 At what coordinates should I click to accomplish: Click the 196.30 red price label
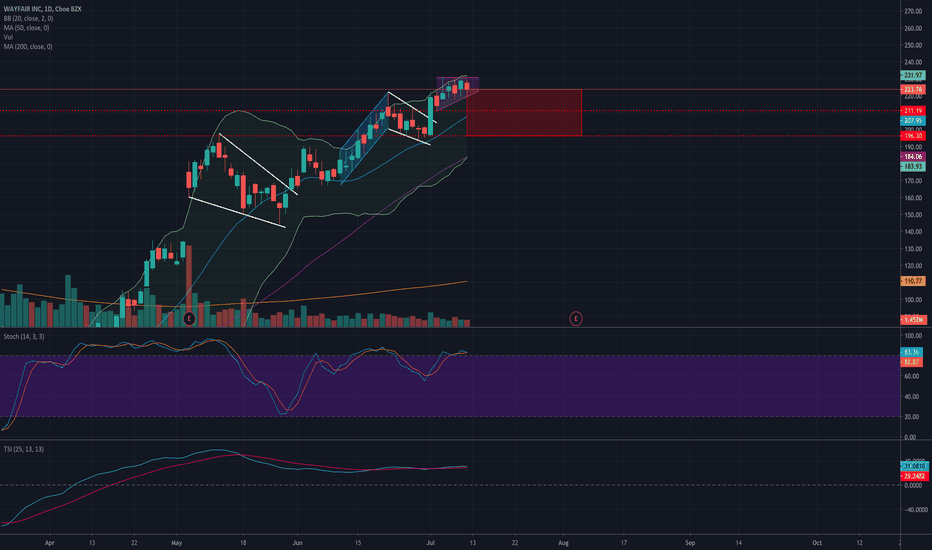(x=913, y=136)
